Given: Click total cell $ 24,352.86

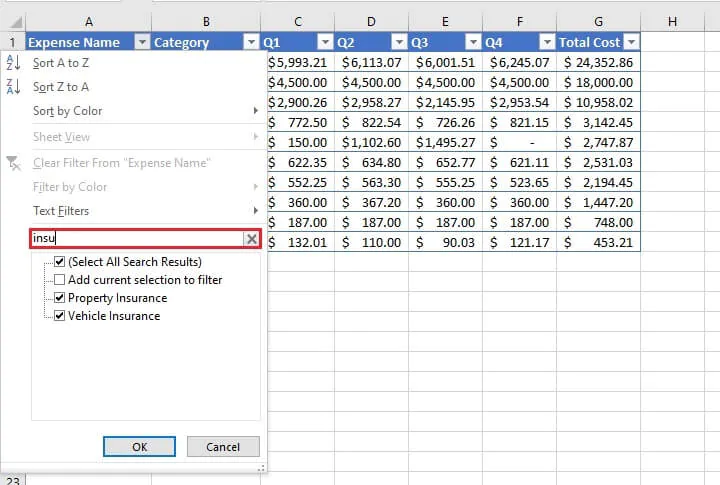Looking at the screenshot, I should [598, 62].
